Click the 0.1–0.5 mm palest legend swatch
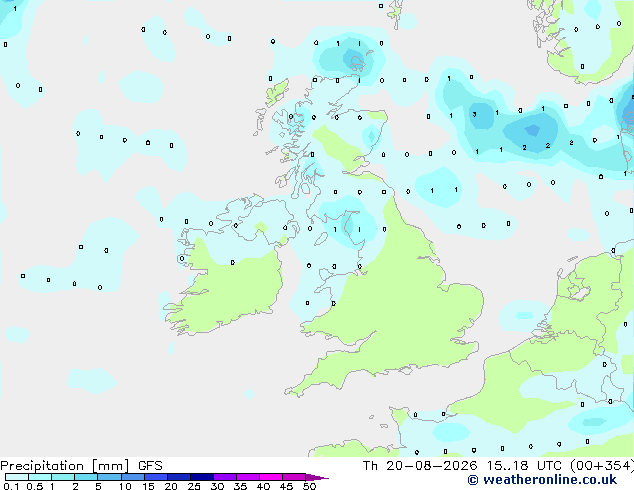 click(x=17, y=477)
